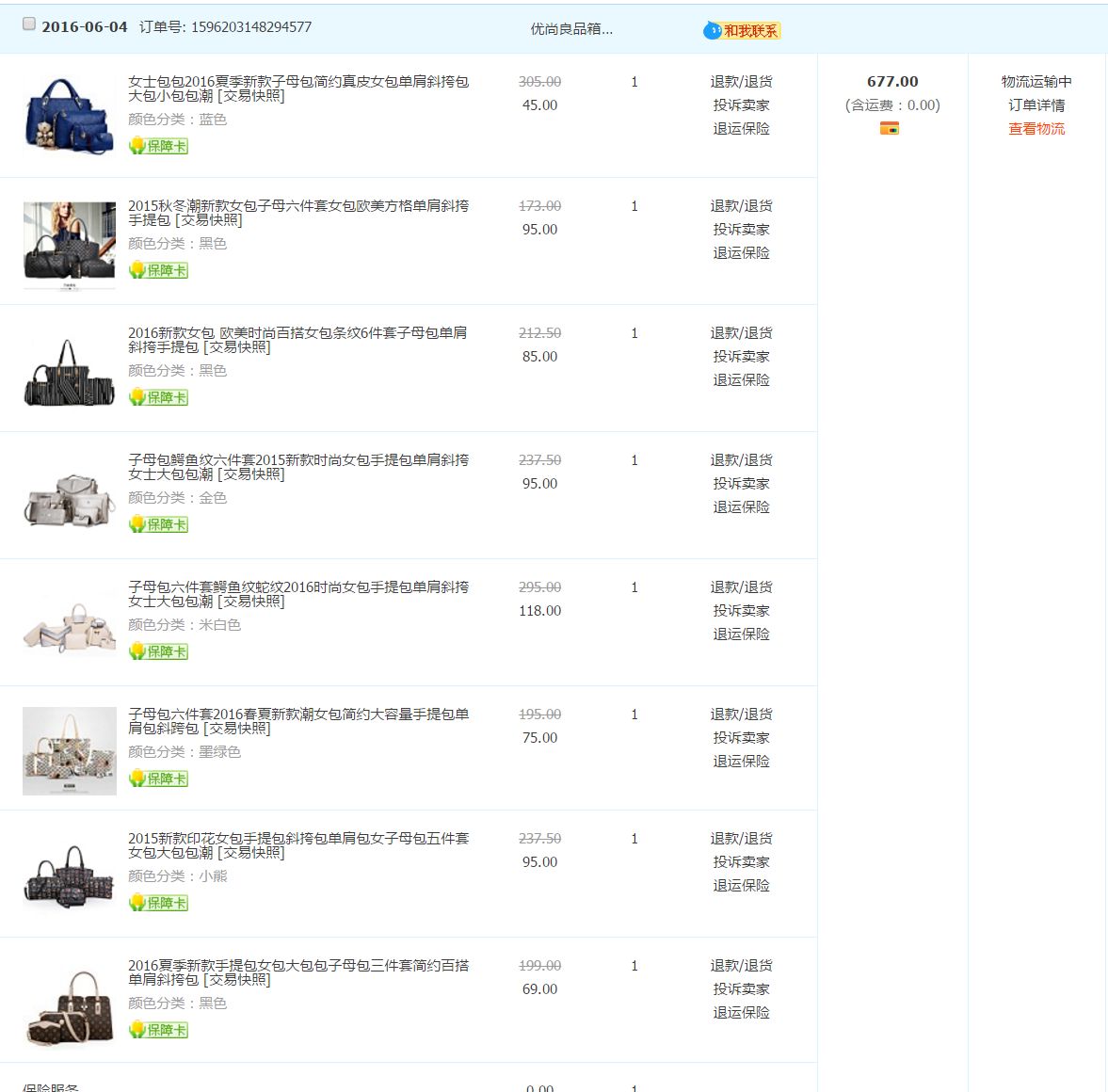Open title 子母包六件套鳄鱼纹蛇纹2016
Viewport: 1108px width, 1092px height.
(x=298, y=594)
